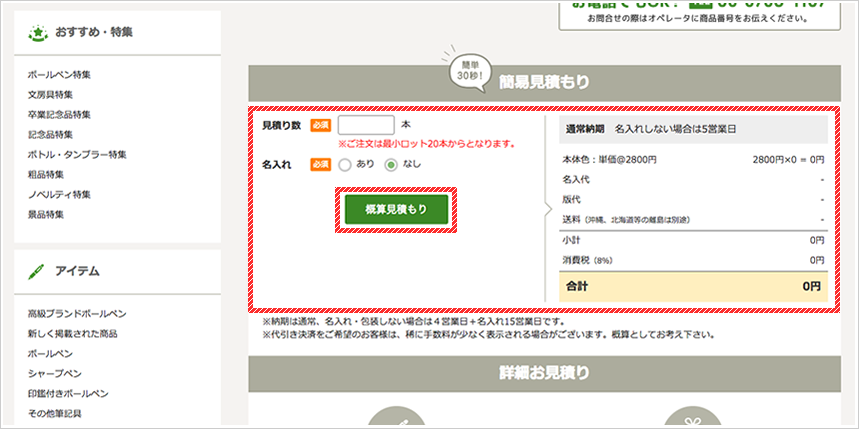Go to 記念品特集 page

pos(50,135)
